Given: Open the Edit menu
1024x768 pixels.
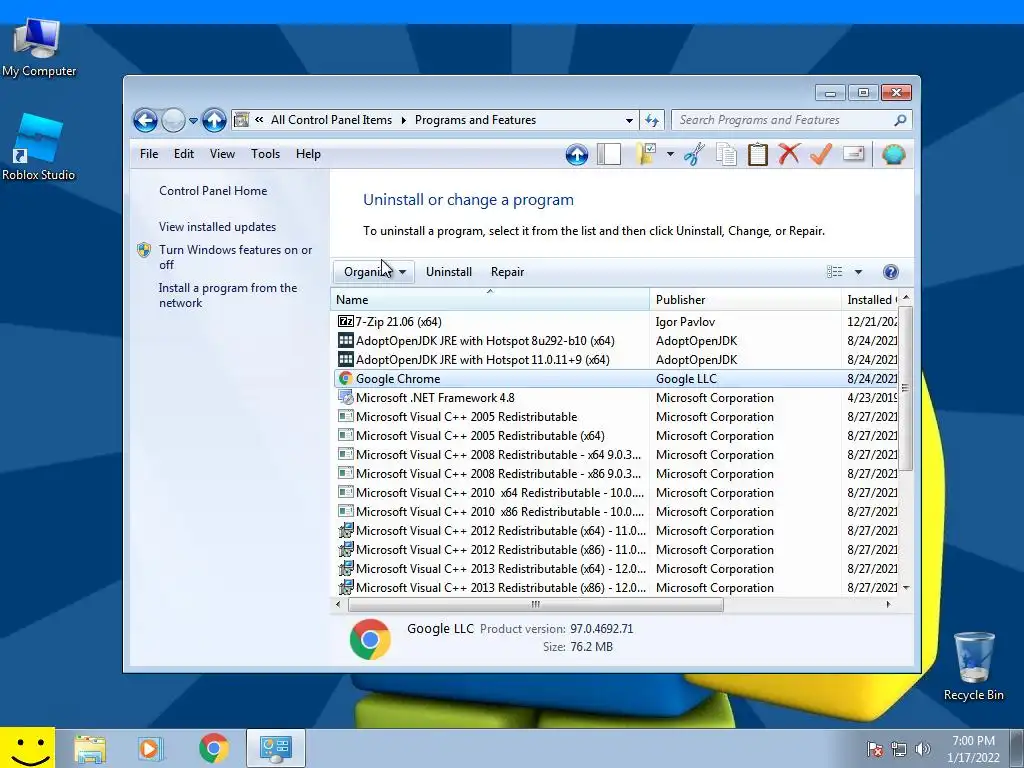Looking at the screenshot, I should [184, 154].
